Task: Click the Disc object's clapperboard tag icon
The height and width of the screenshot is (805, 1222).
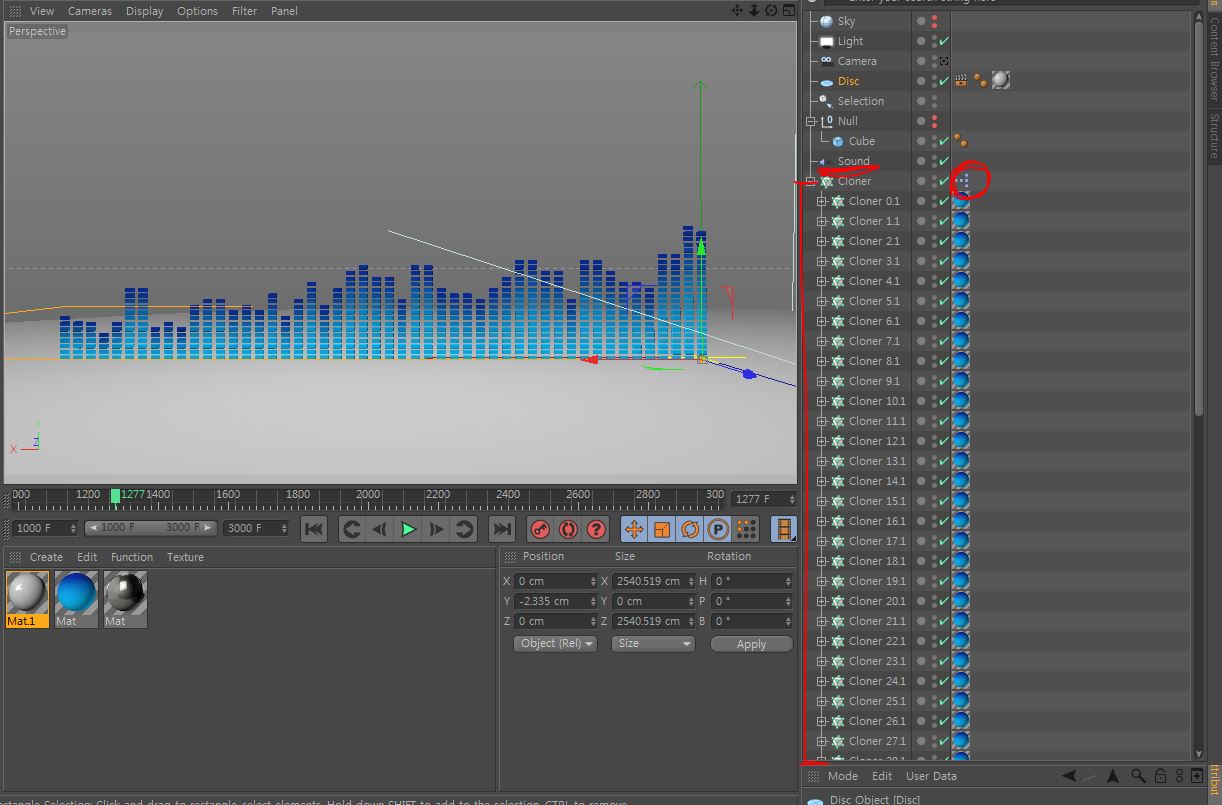Action: pyautogui.click(x=961, y=81)
